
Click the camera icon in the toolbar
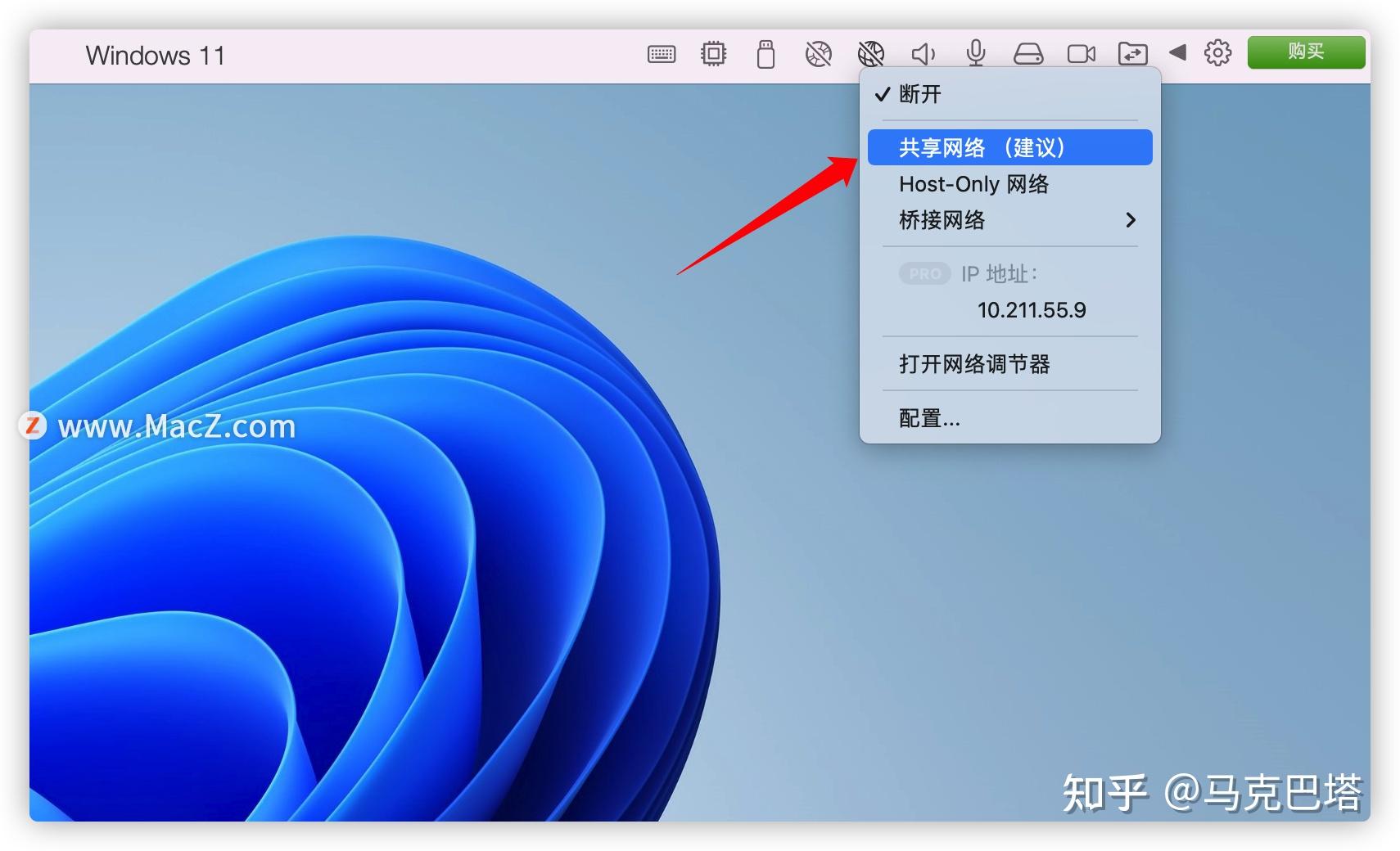(1081, 53)
